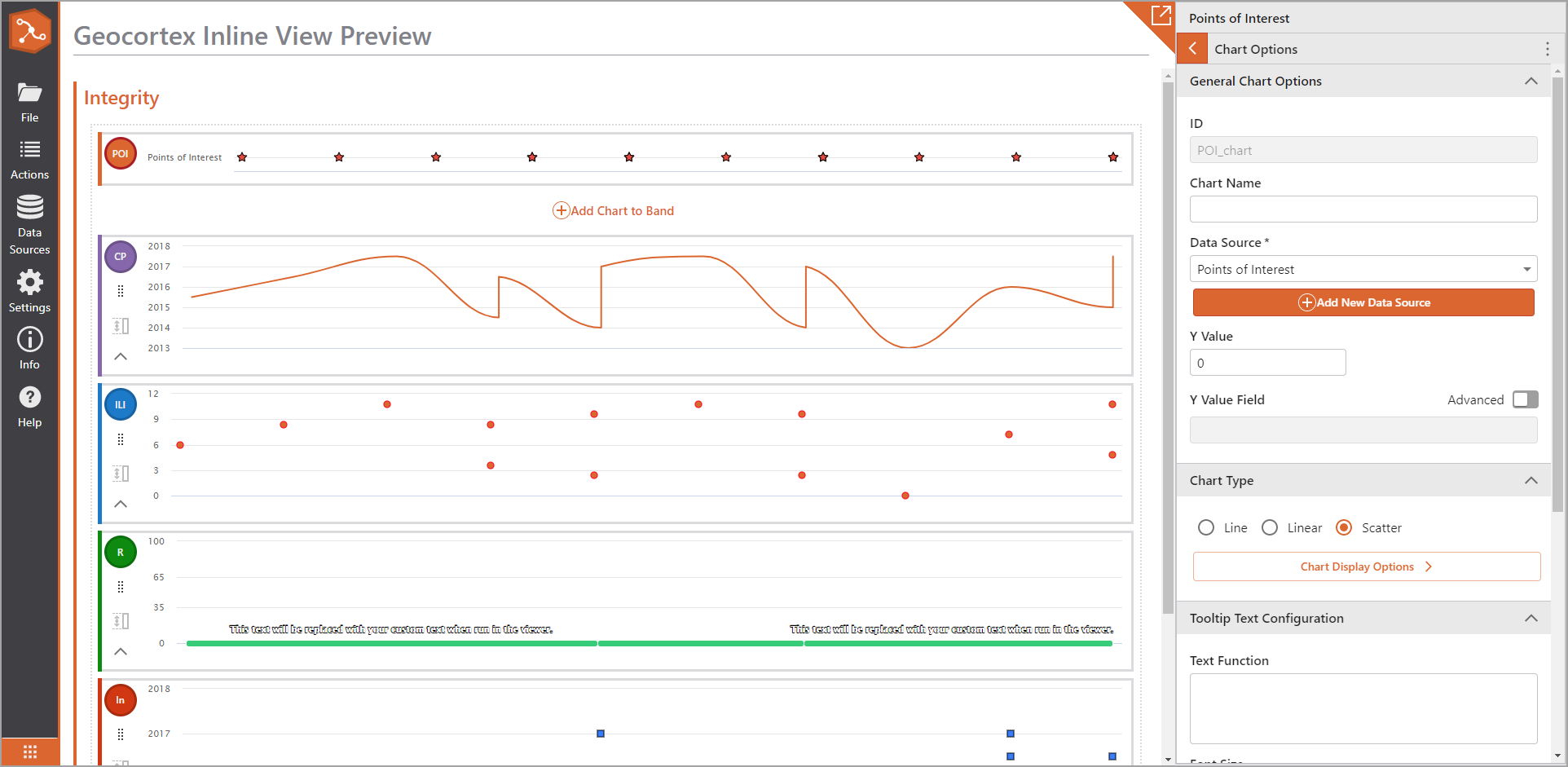Add Chart to Band

(614, 210)
